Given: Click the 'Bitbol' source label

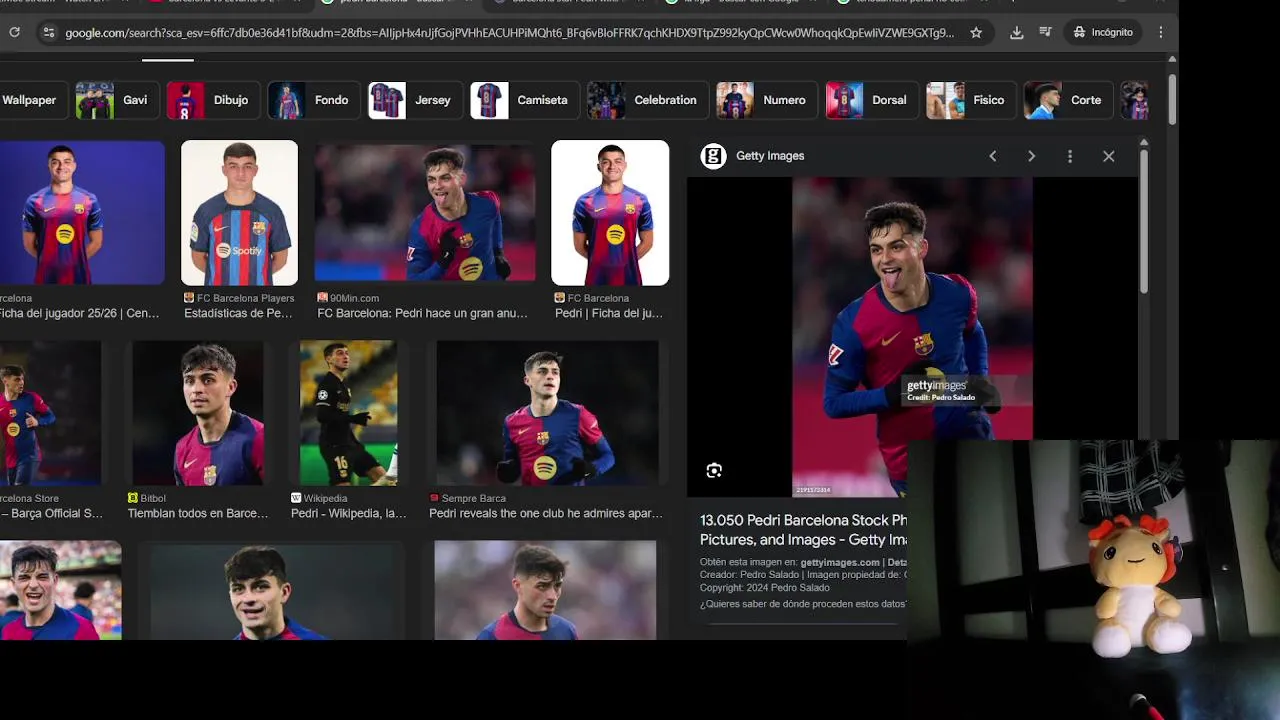Looking at the screenshot, I should tap(153, 498).
